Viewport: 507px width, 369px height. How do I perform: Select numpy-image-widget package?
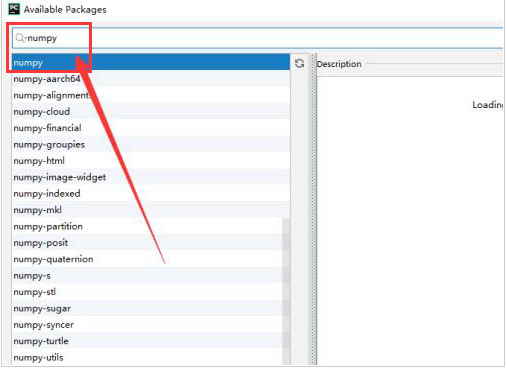tap(151, 177)
